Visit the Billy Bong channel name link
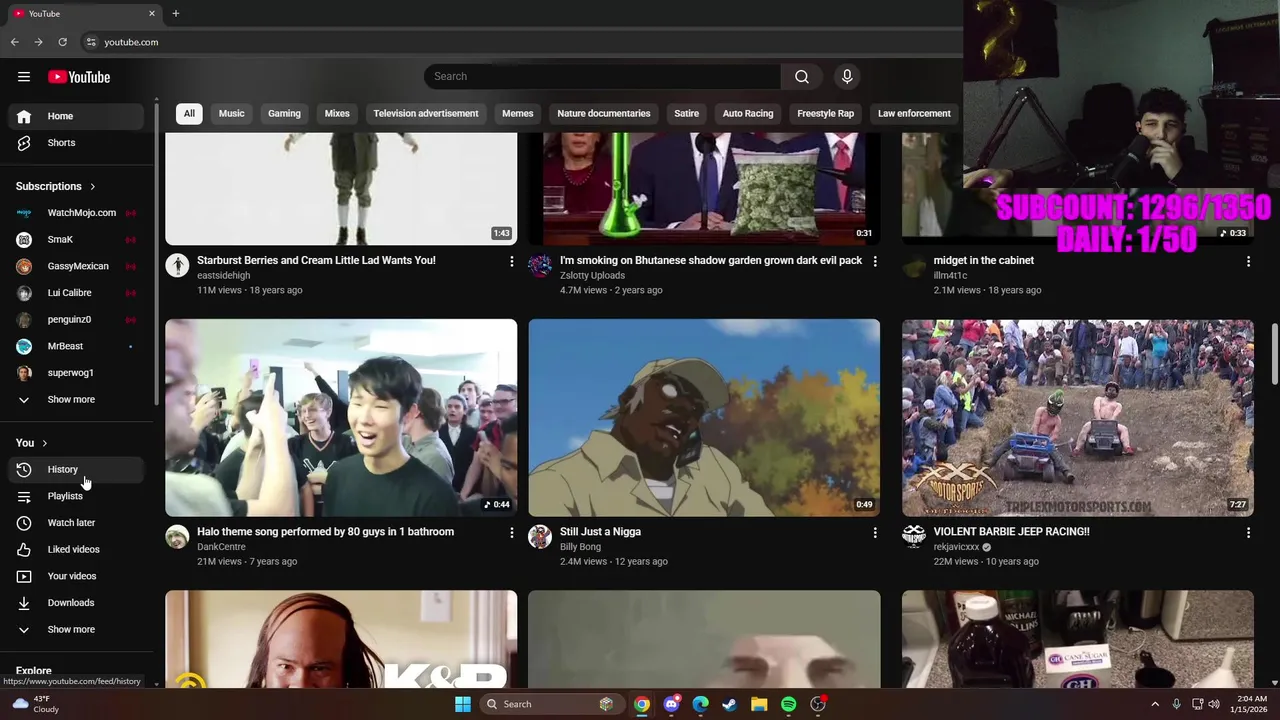Image resolution: width=1280 pixels, height=720 pixels. coord(580,547)
